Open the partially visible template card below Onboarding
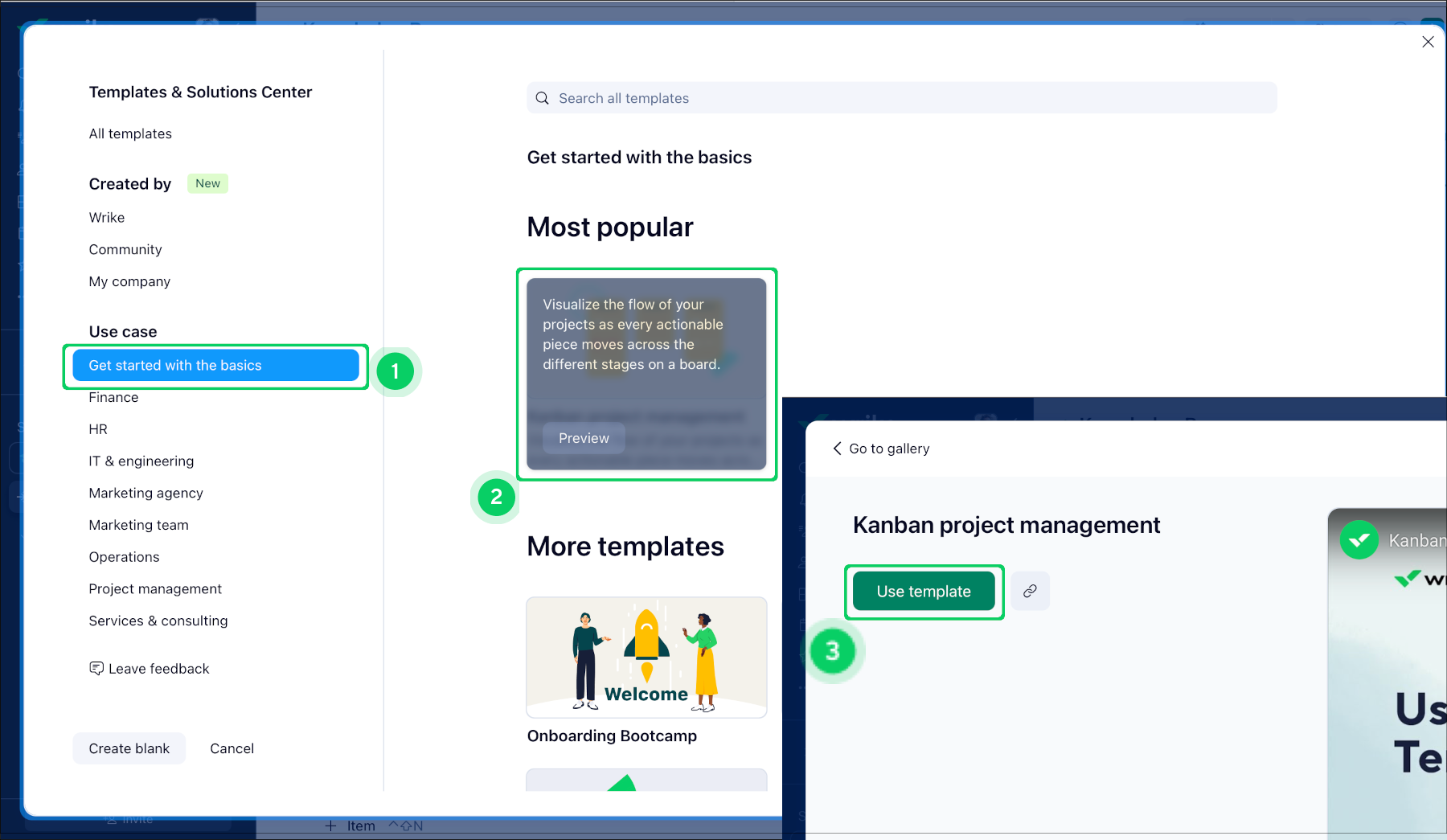This screenshot has height=840, width=1447. point(646,780)
